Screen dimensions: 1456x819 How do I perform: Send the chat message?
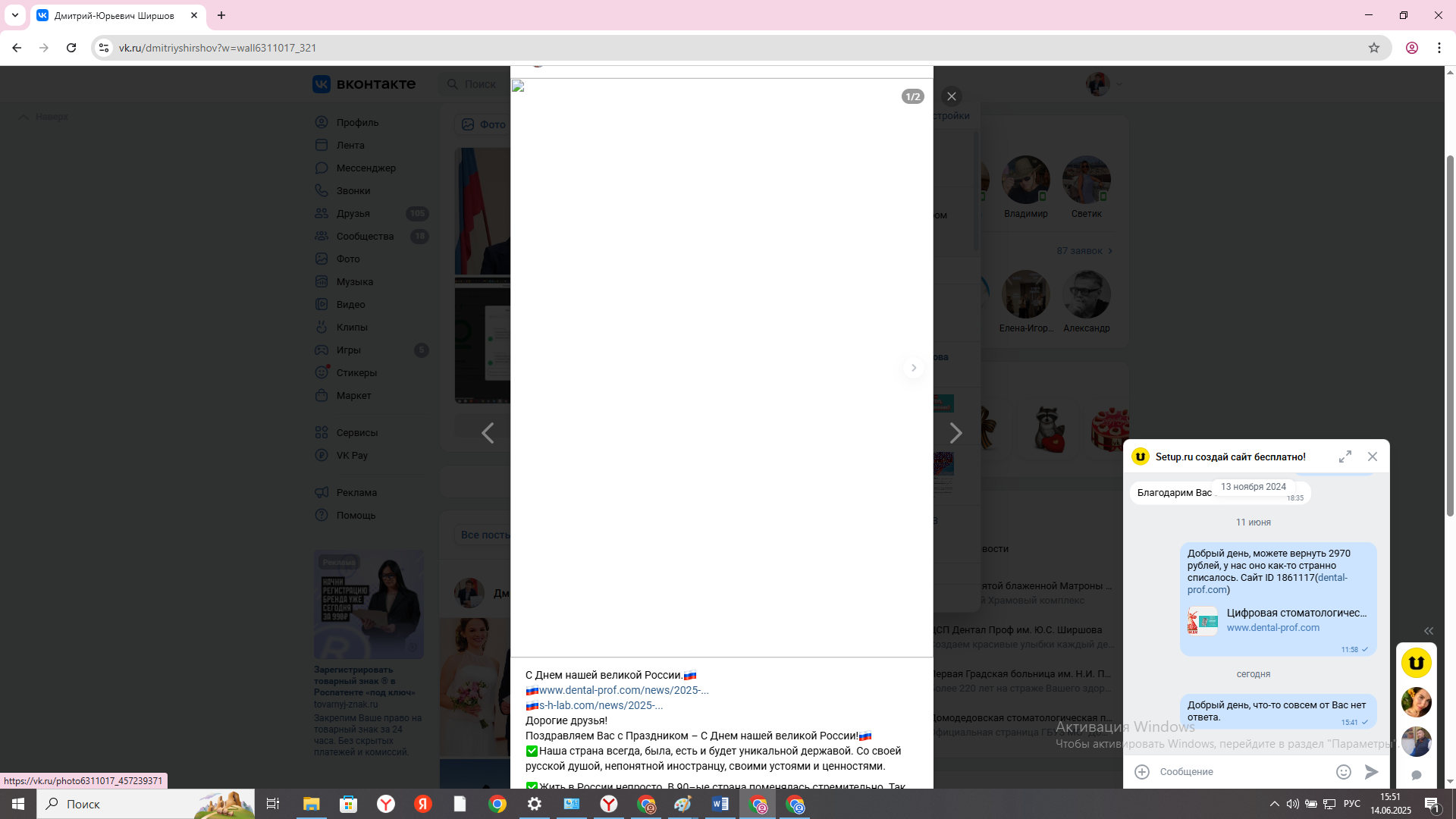coord(1371,772)
